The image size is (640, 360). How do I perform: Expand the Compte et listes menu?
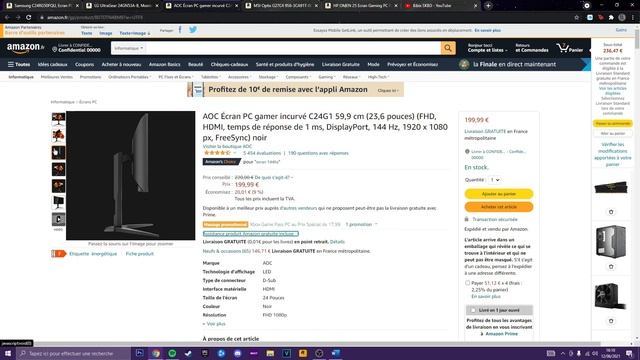(487, 48)
